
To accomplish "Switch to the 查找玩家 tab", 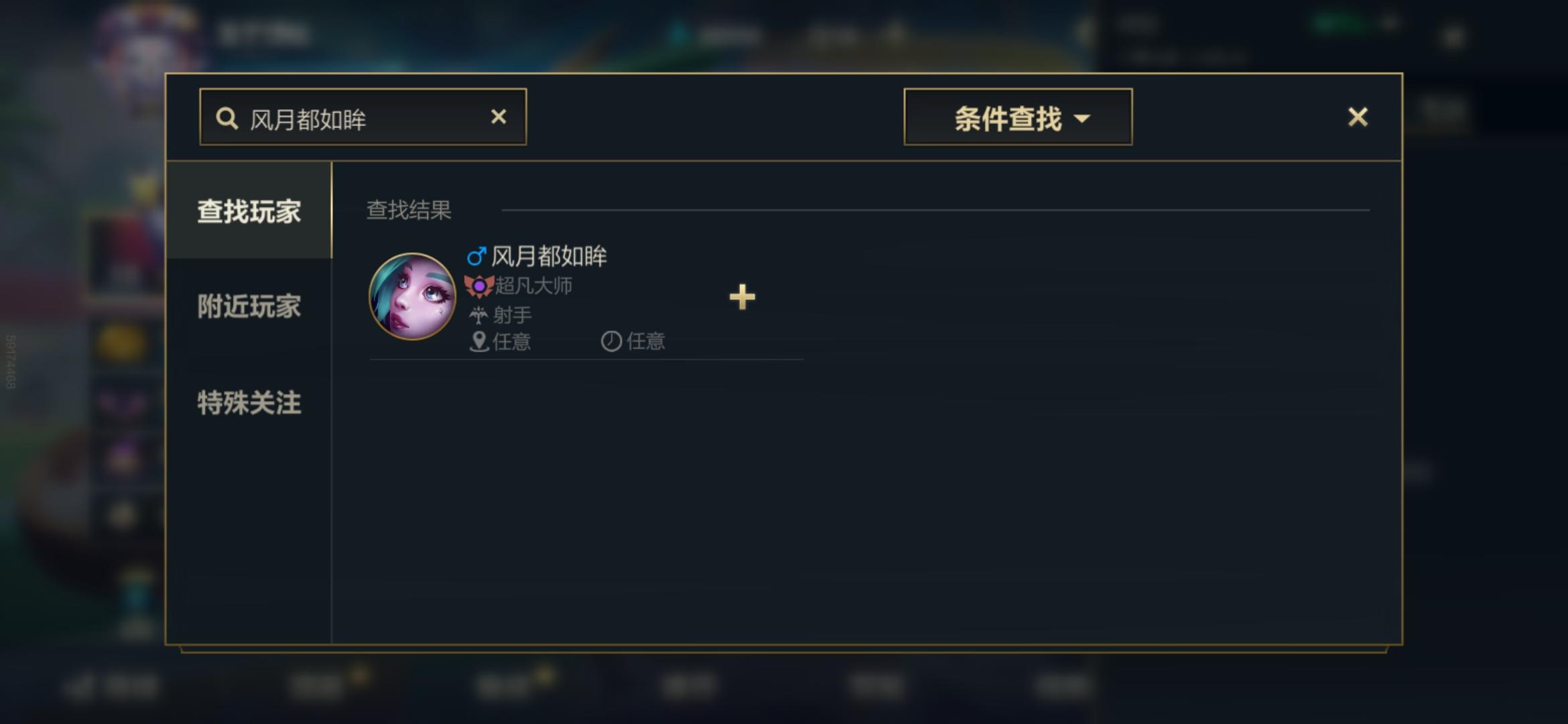I will pyautogui.click(x=249, y=210).
